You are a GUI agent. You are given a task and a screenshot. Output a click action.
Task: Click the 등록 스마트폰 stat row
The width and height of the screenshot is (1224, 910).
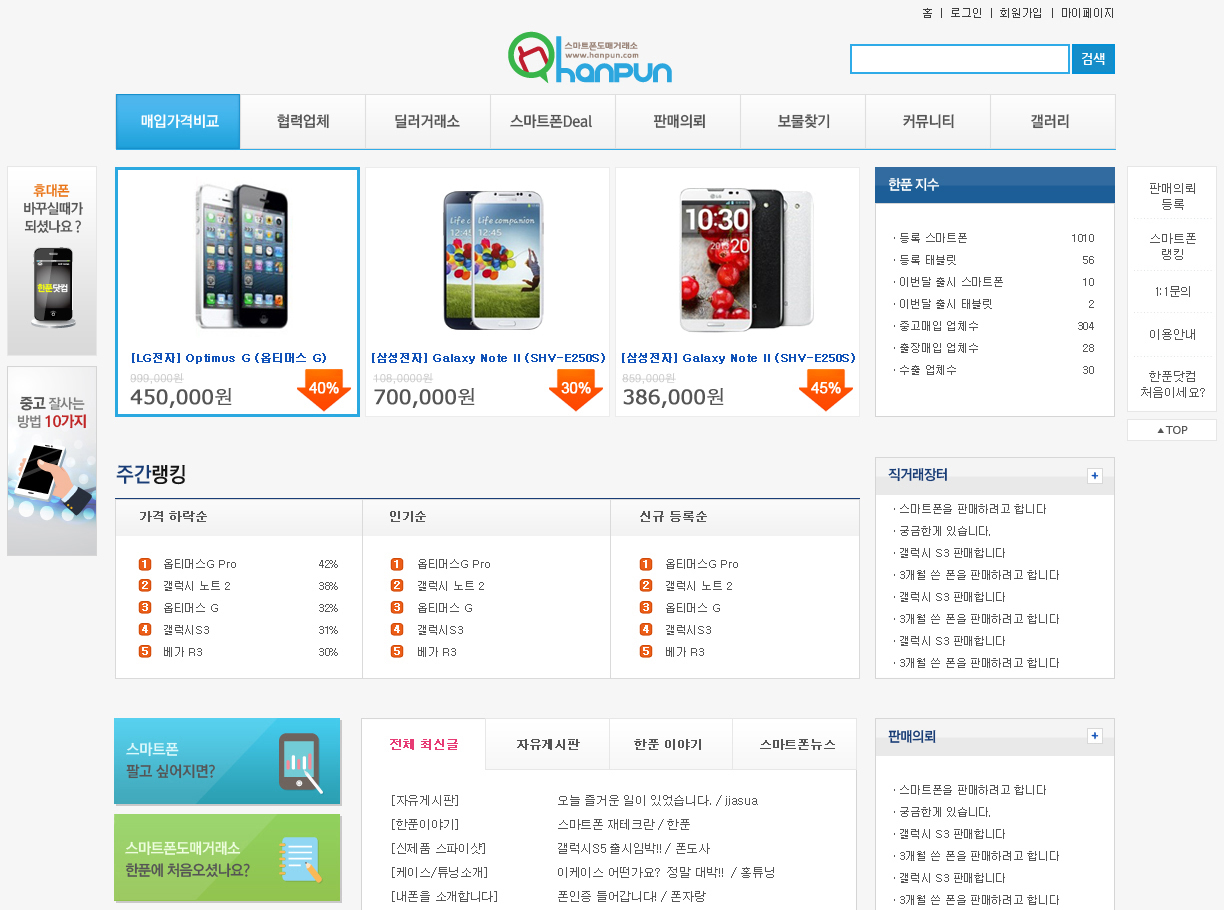[994, 238]
